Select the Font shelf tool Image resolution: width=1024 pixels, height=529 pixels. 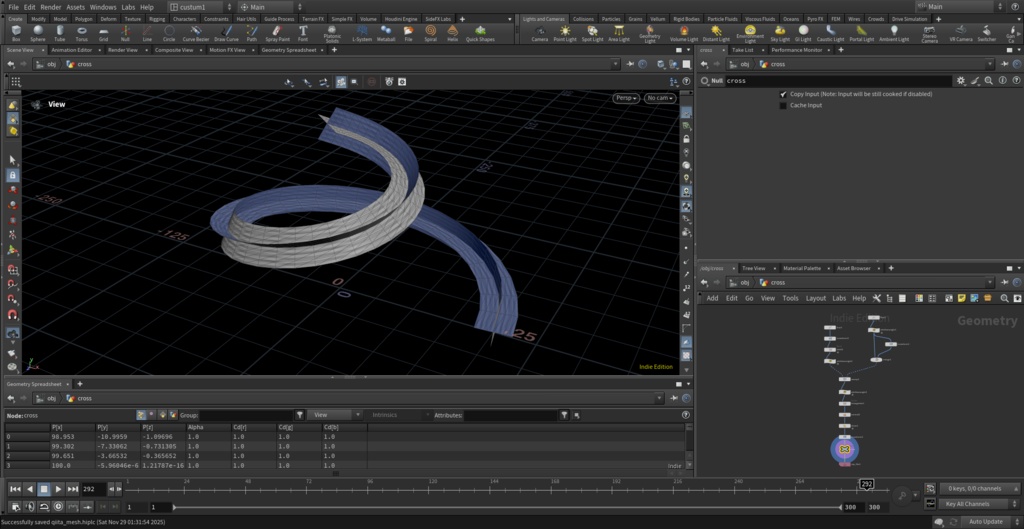coord(303,33)
